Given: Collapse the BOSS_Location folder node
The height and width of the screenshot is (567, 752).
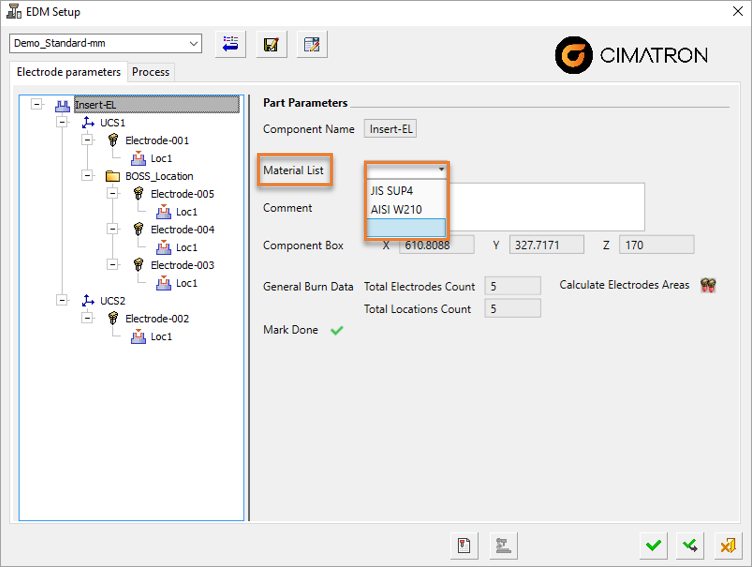Looking at the screenshot, I should (87, 176).
